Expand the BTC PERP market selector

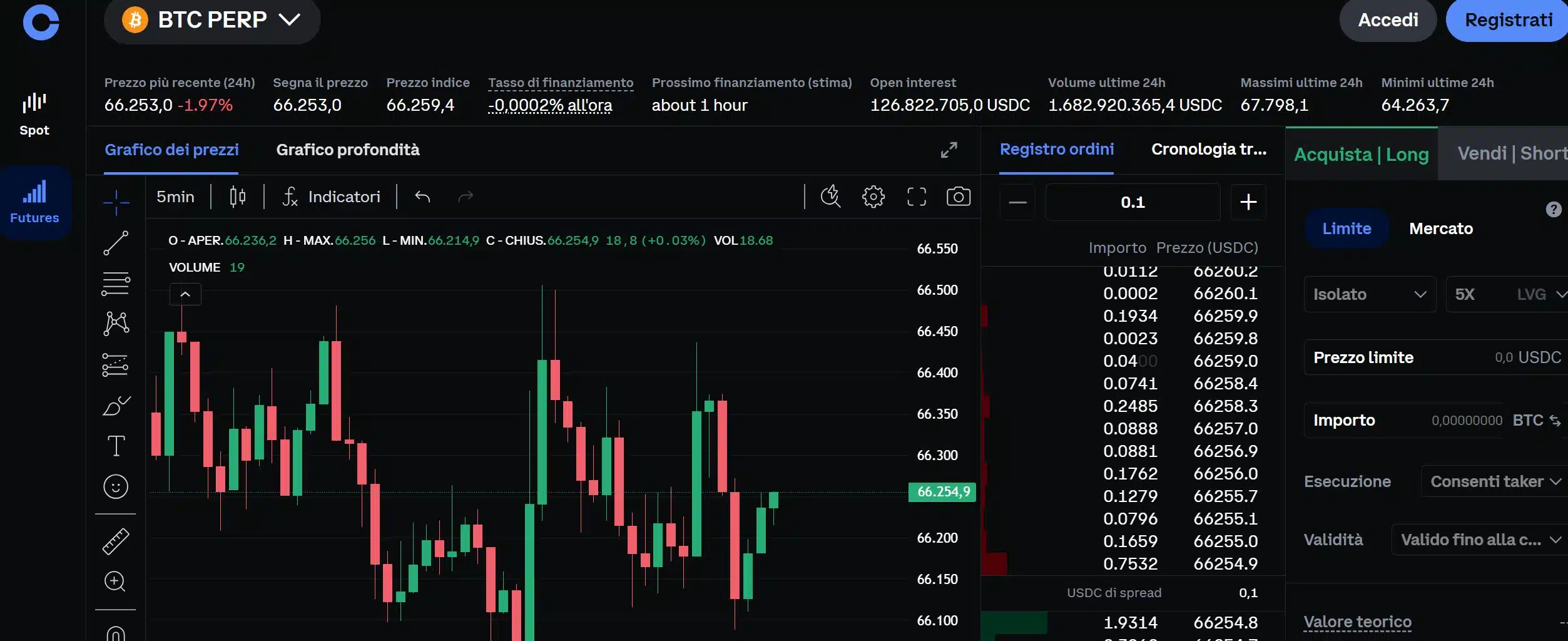(x=212, y=20)
